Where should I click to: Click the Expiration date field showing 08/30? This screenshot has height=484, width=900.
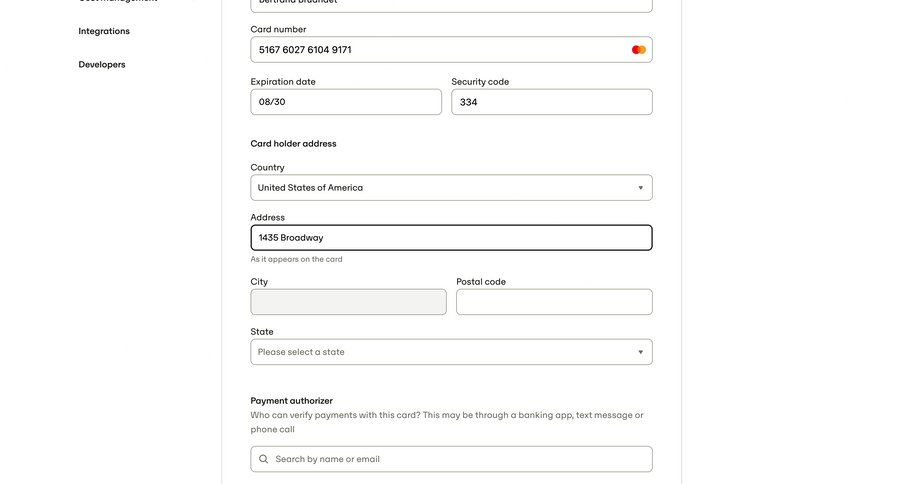click(x=345, y=102)
